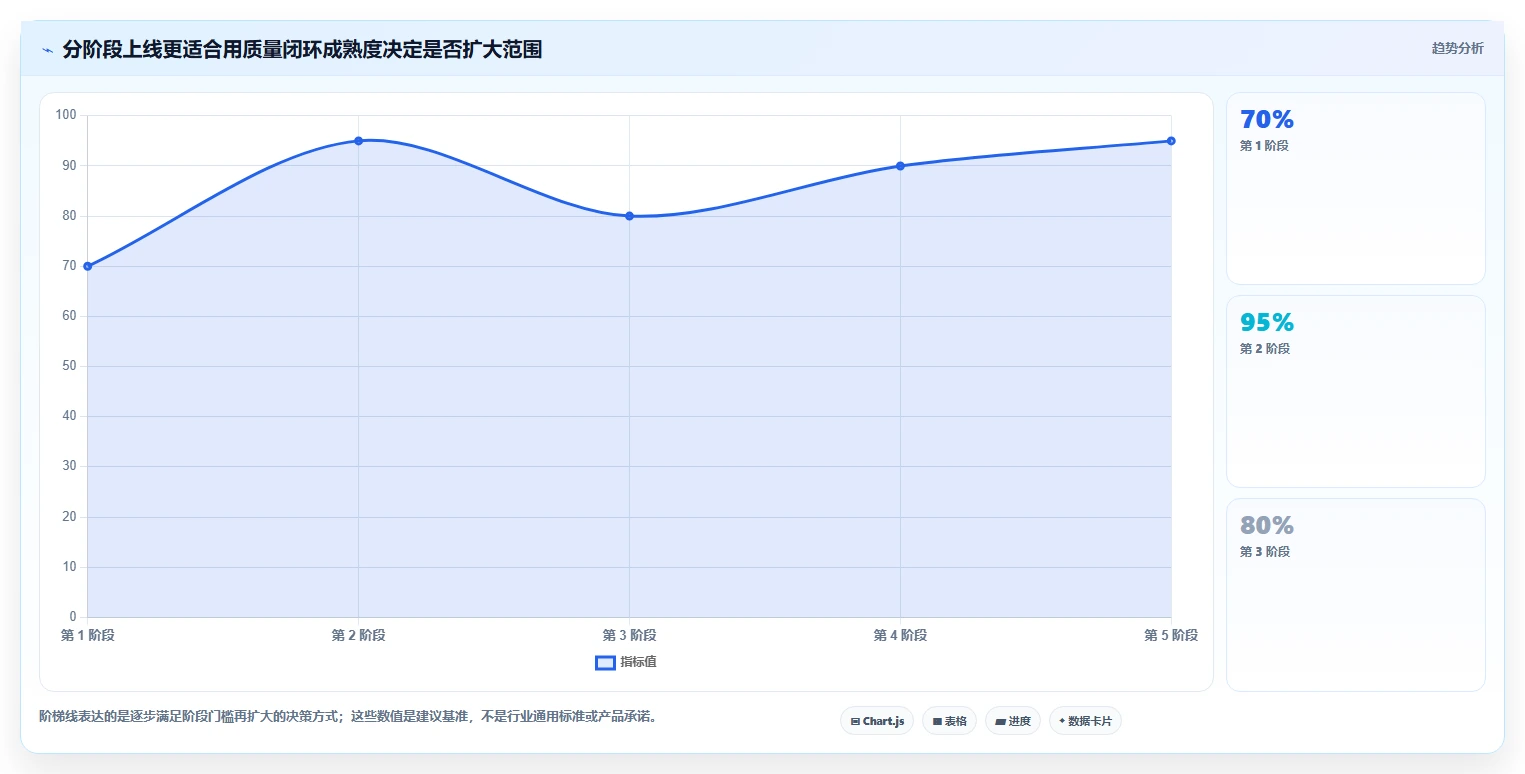
Task: Click the 指标值 legend label text
Action: [x=638, y=662]
